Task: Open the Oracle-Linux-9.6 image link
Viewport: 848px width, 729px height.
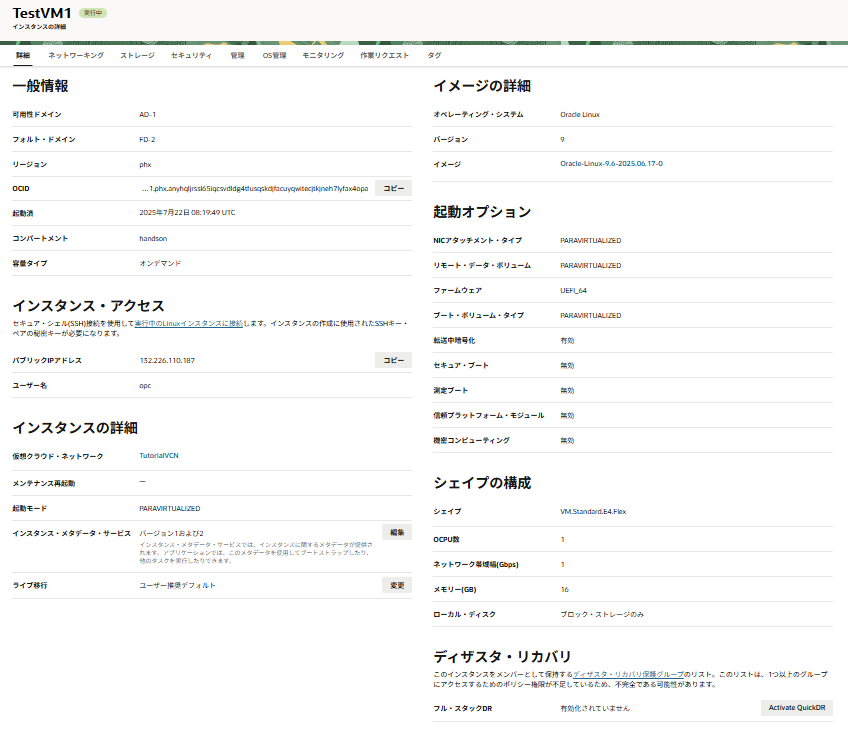Action: coord(611,163)
